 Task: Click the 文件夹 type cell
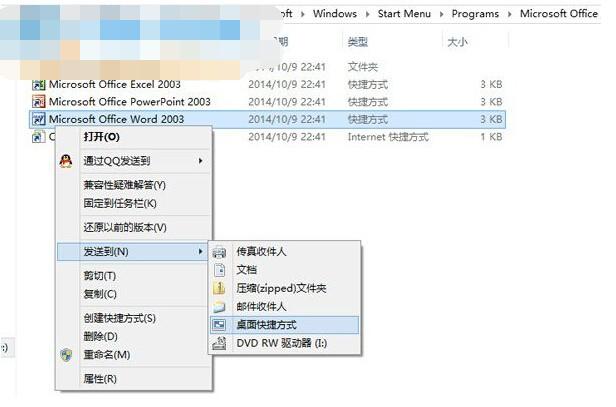point(362,67)
